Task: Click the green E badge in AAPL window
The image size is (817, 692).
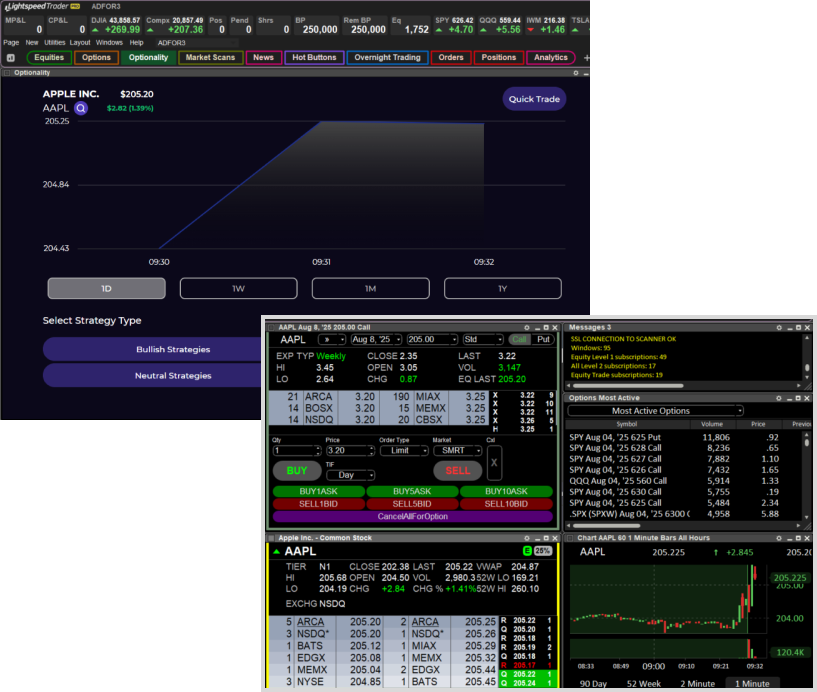Action: [x=527, y=551]
